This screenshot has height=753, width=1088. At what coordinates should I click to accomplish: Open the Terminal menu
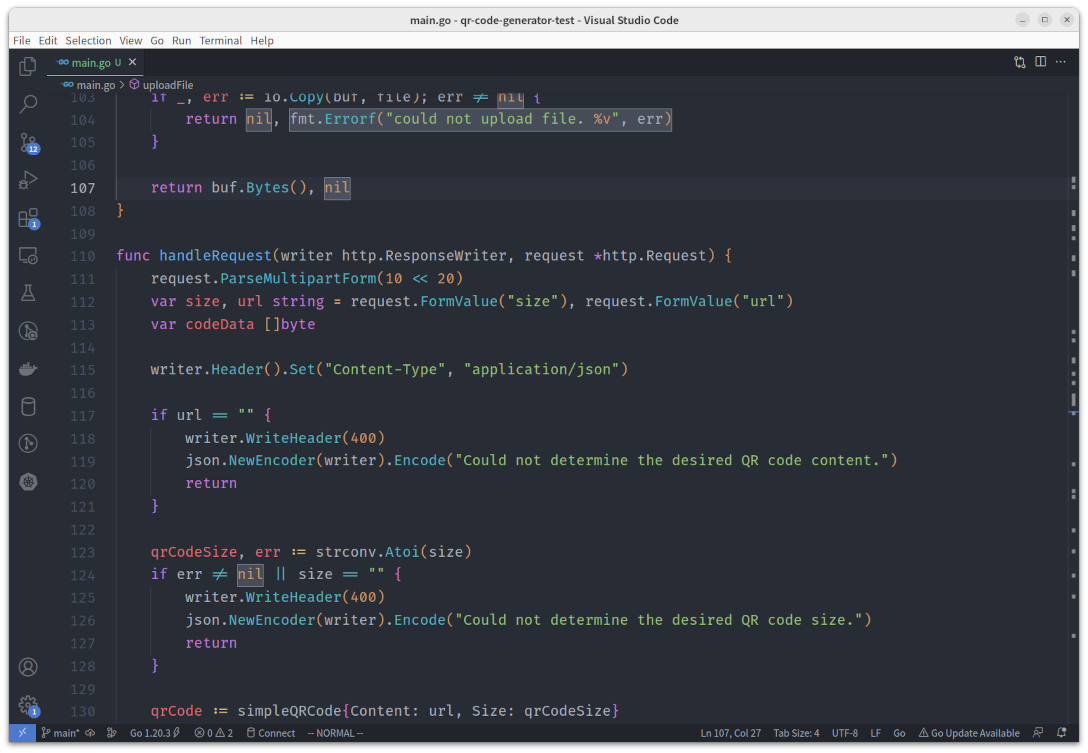(221, 40)
